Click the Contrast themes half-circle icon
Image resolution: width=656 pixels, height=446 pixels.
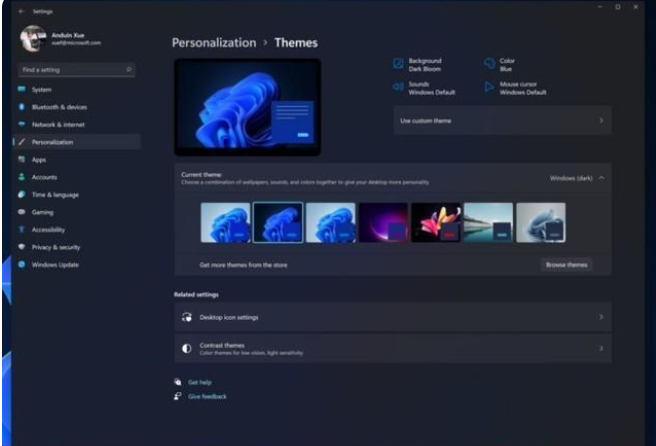[x=187, y=348]
